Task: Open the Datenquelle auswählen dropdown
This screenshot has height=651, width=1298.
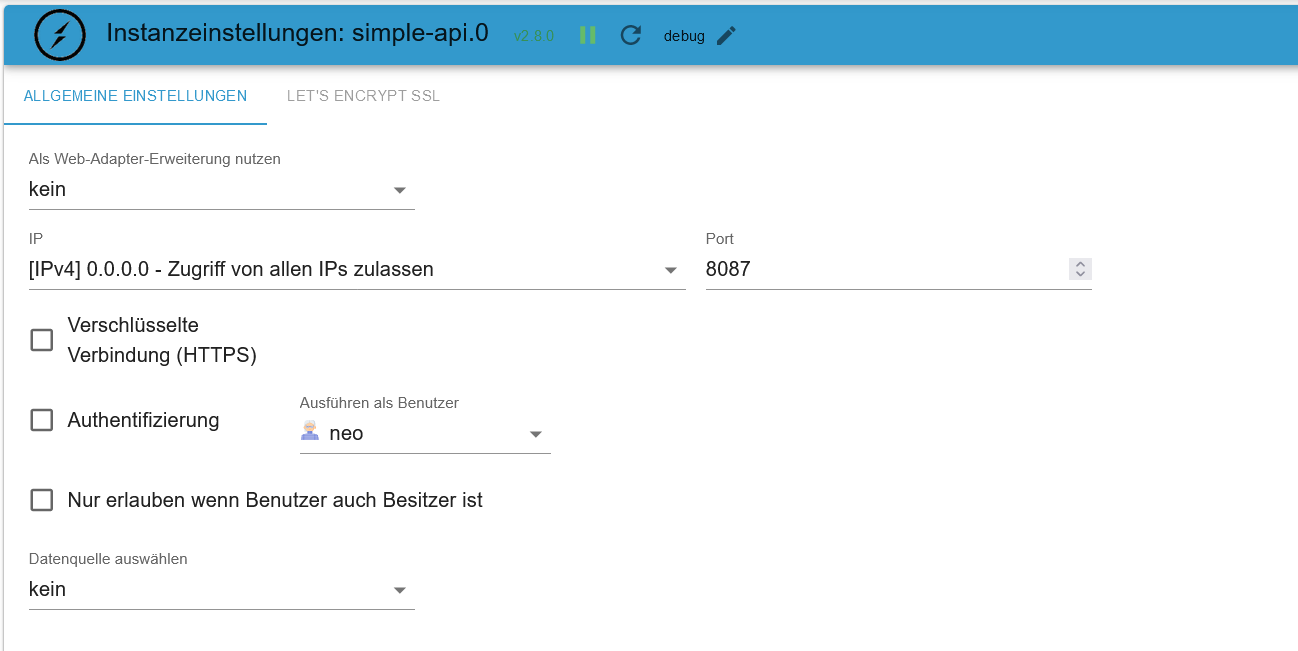Action: pos(221,589)
